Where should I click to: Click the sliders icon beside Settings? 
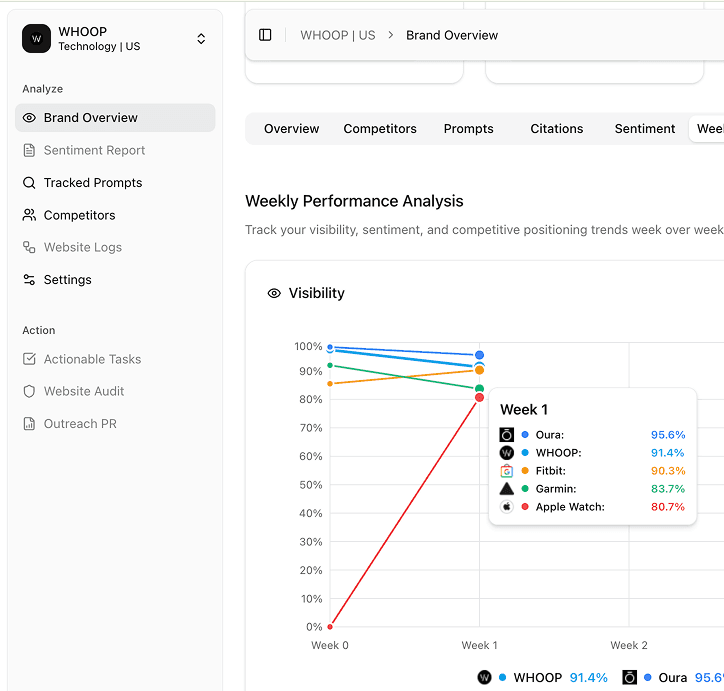tap(29, 280)
